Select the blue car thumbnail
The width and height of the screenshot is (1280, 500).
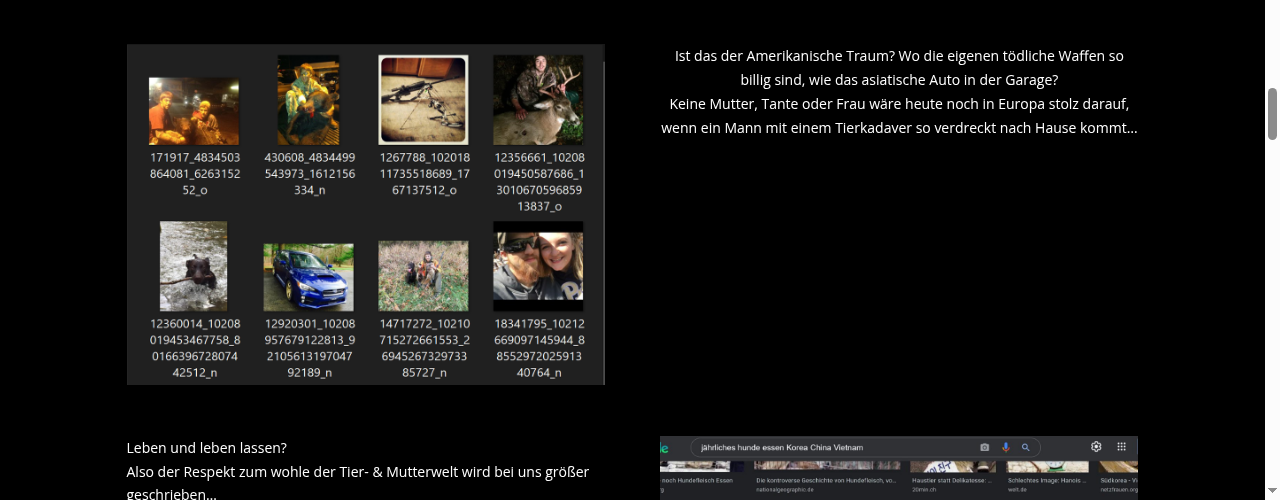pos(308,277)
